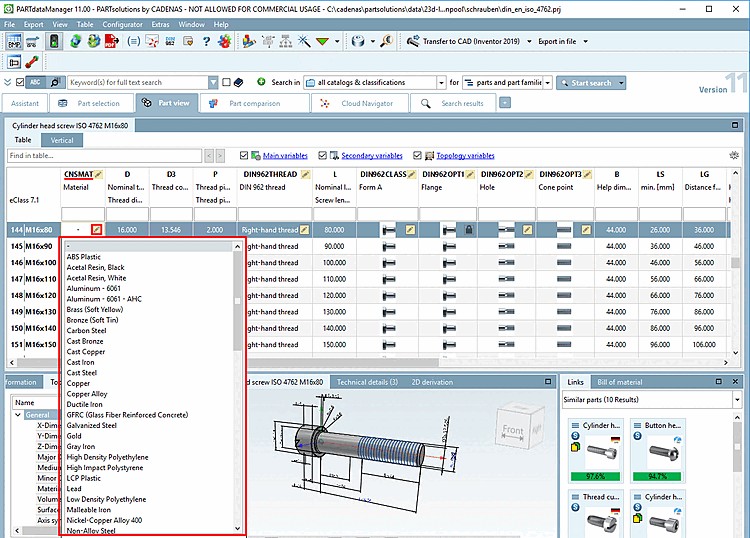Viewport: 750px width, 538px height.
Task: Click the PDF export icon in toolbar
Action: point(113,42)
